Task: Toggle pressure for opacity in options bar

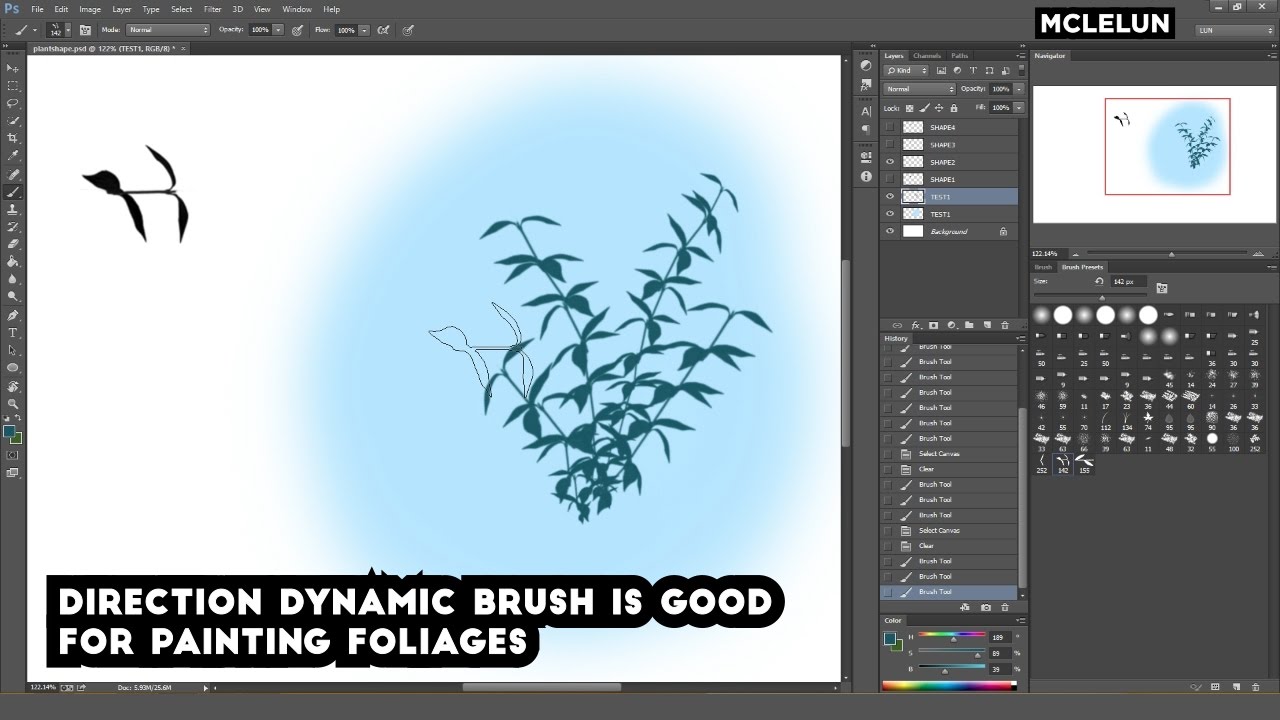Action: [297, 30]
